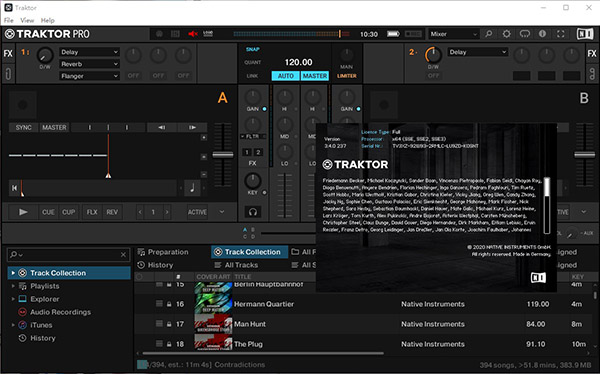600x374 pixels.
Task: Select All Tracks favorite tab
Action: pyautogui.click(x=236, y=265)
